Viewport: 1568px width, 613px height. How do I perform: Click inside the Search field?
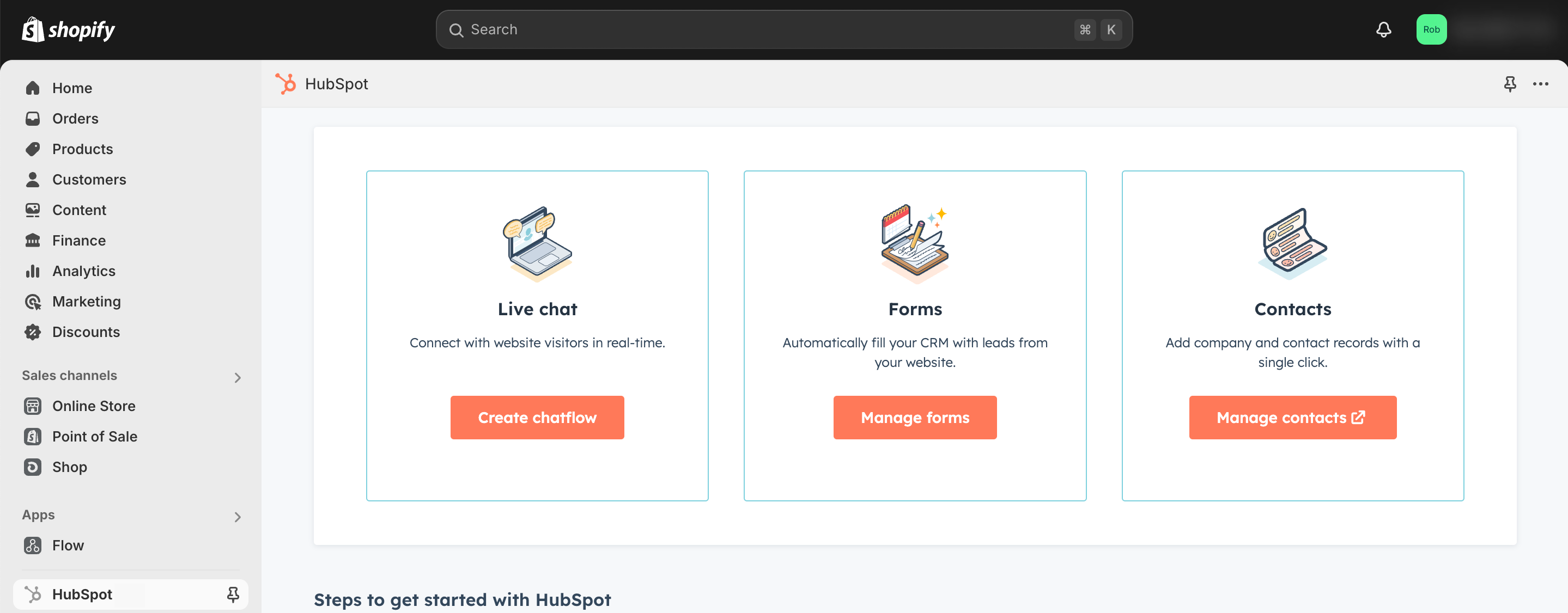(x=731, y=29)
